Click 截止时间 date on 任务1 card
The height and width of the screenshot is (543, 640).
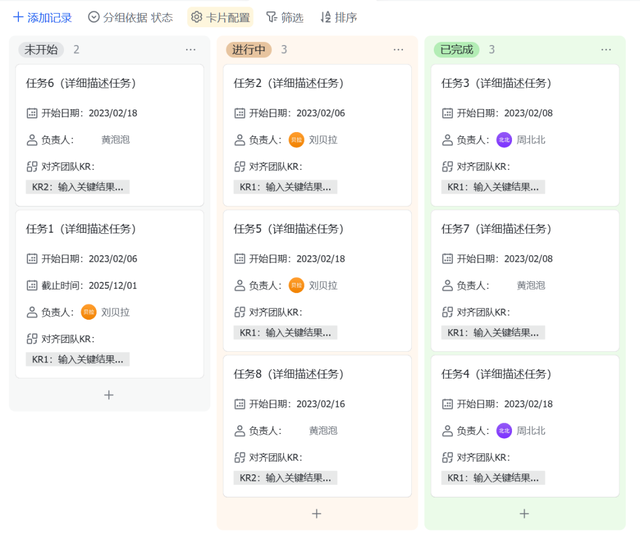tap(113, 285)
